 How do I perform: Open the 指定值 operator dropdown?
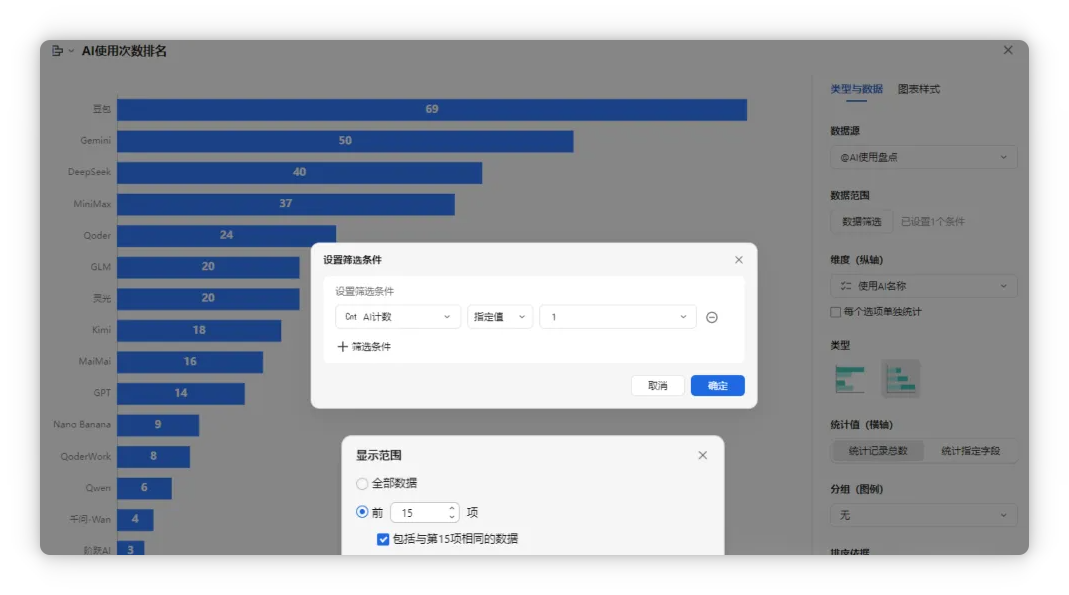coord(499,317)
